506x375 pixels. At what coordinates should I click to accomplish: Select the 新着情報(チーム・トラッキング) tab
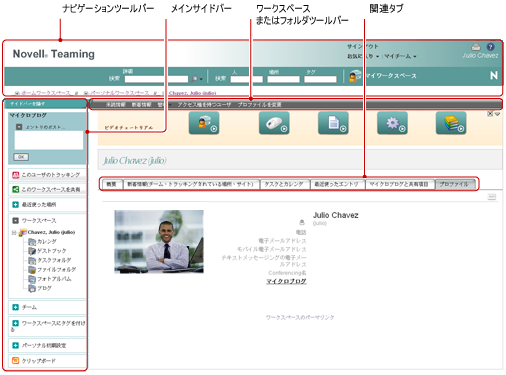[191, 184]
